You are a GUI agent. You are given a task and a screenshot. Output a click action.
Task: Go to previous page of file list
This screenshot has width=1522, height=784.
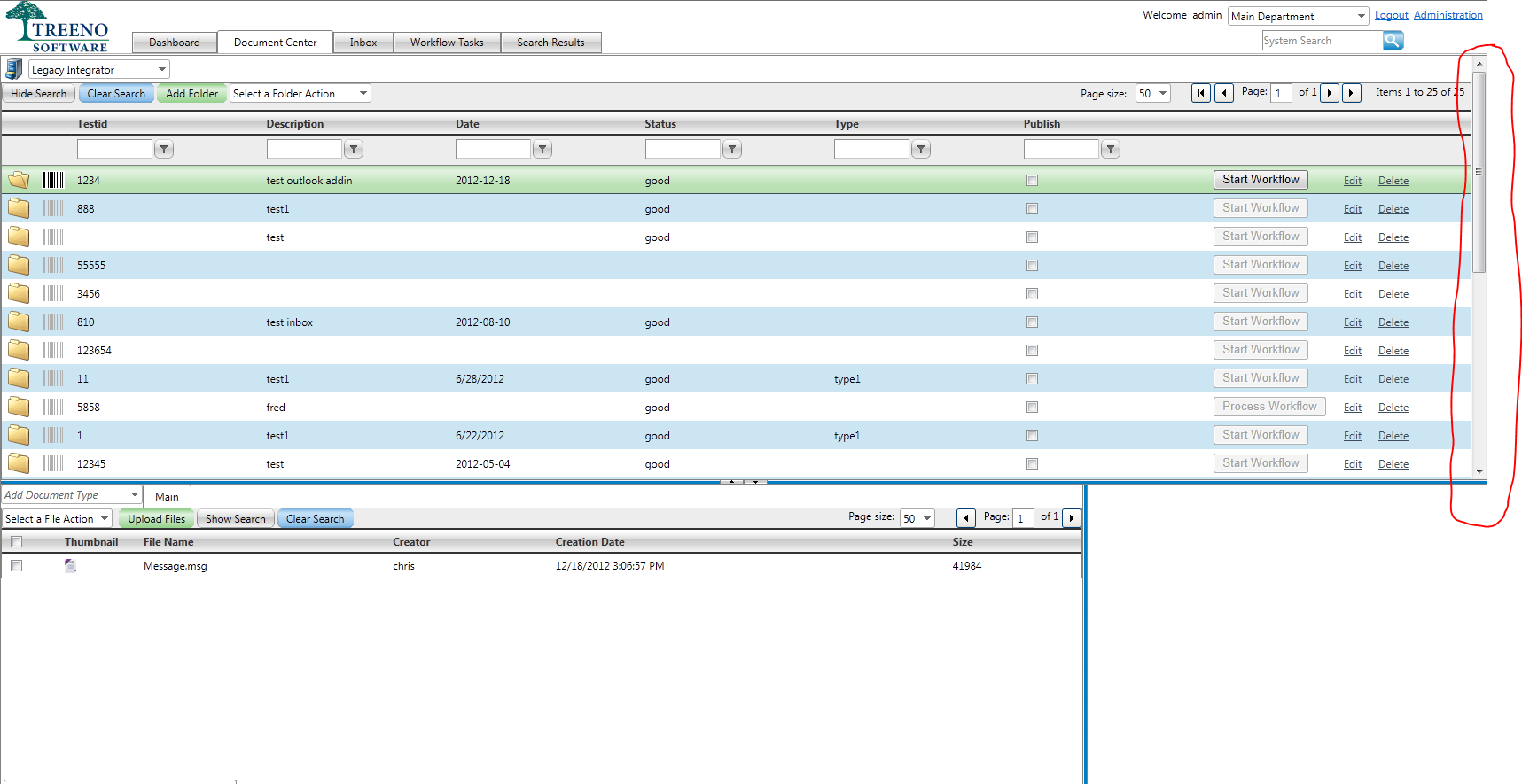(x=966, y=518)
